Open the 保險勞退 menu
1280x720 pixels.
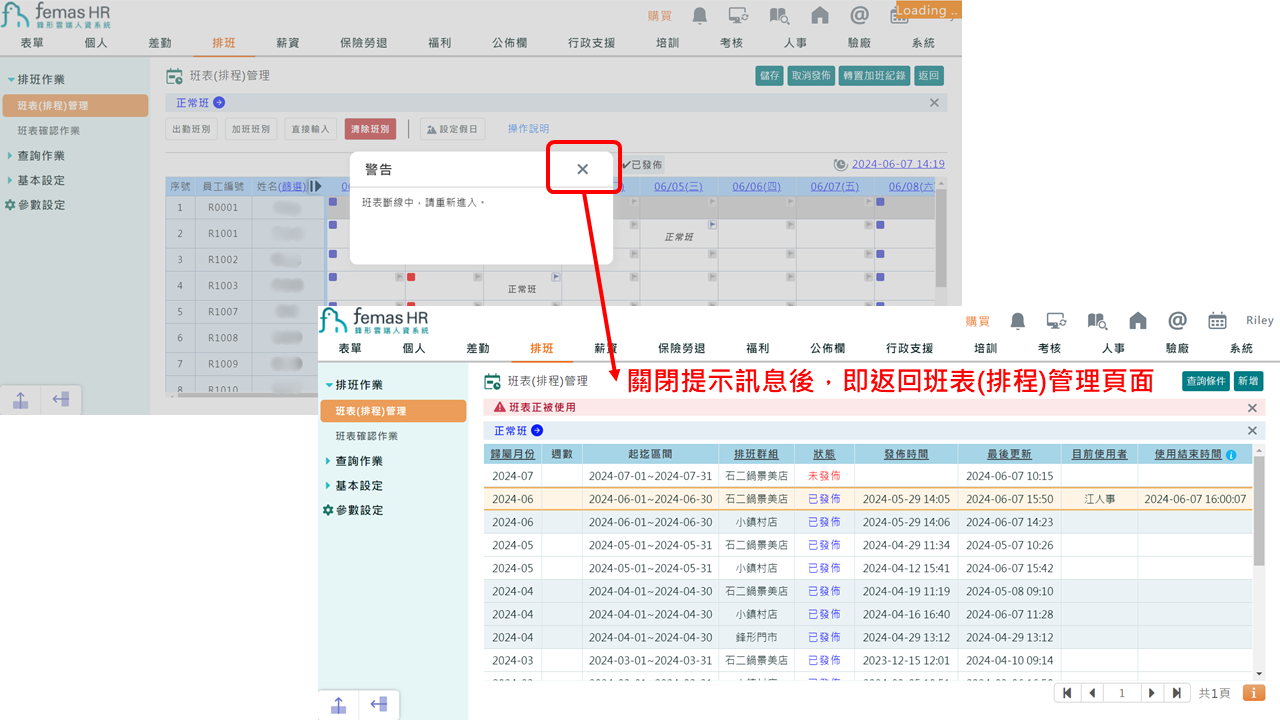coord(363,42)
